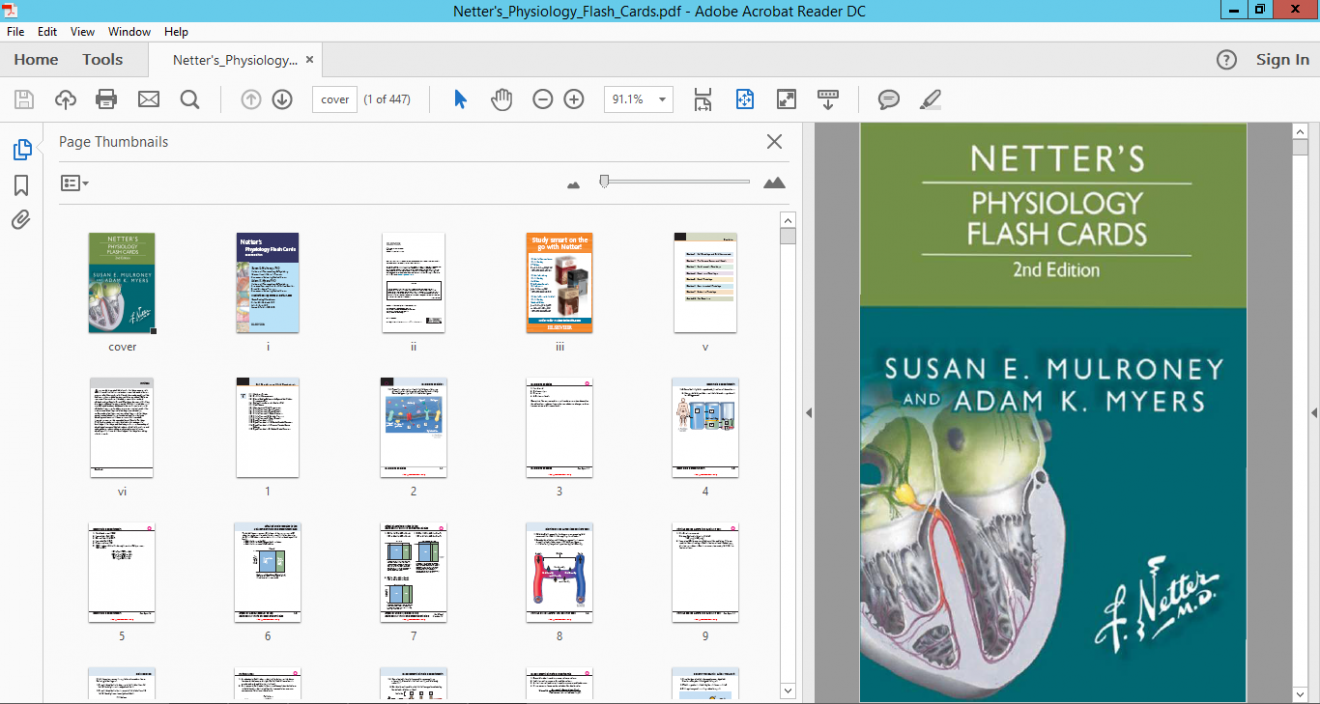Viewport: 1320px width, 704px height.
Task: Go to next page with down arrow
Action: 282,99
